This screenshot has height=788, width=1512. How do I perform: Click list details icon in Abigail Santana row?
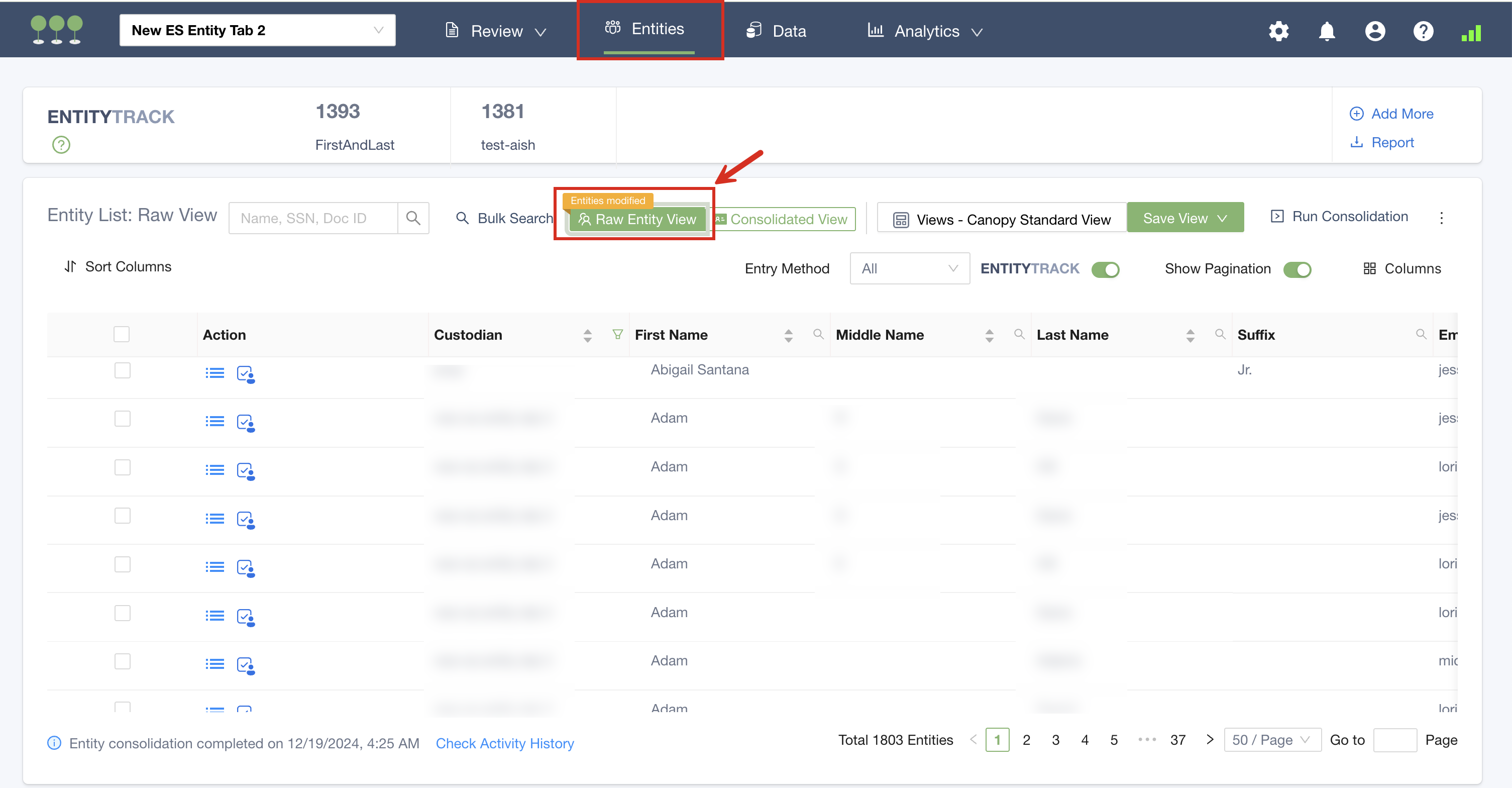(x=215, y=373)
